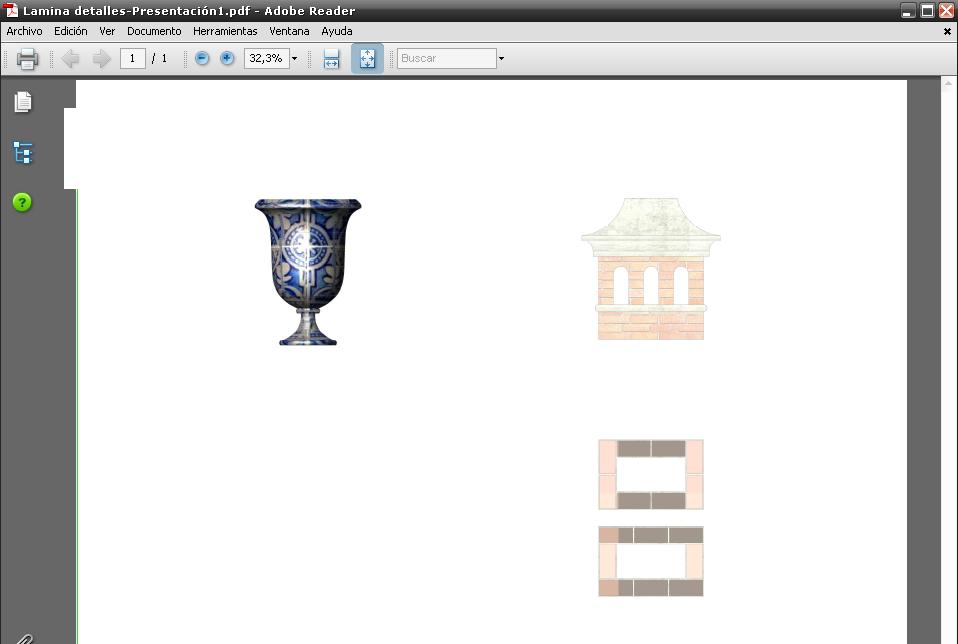The image size is (958, 644).
Task: Minimize the Adobe Reader window
Action: pyautogui.click(x=908, y=10)
